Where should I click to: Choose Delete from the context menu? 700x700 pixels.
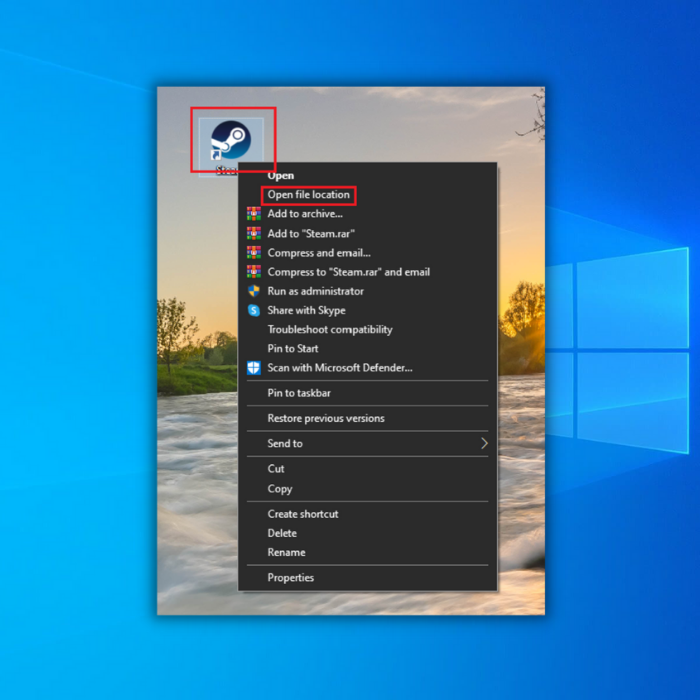[x=282, y=533]
